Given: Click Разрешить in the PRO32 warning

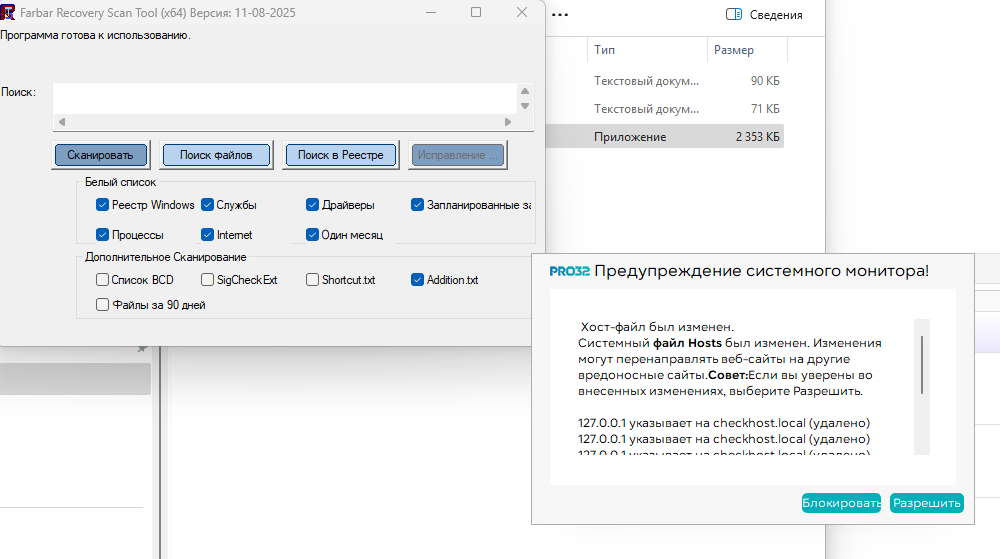Looking at the screenshot, I should click(x=927, y=503).
